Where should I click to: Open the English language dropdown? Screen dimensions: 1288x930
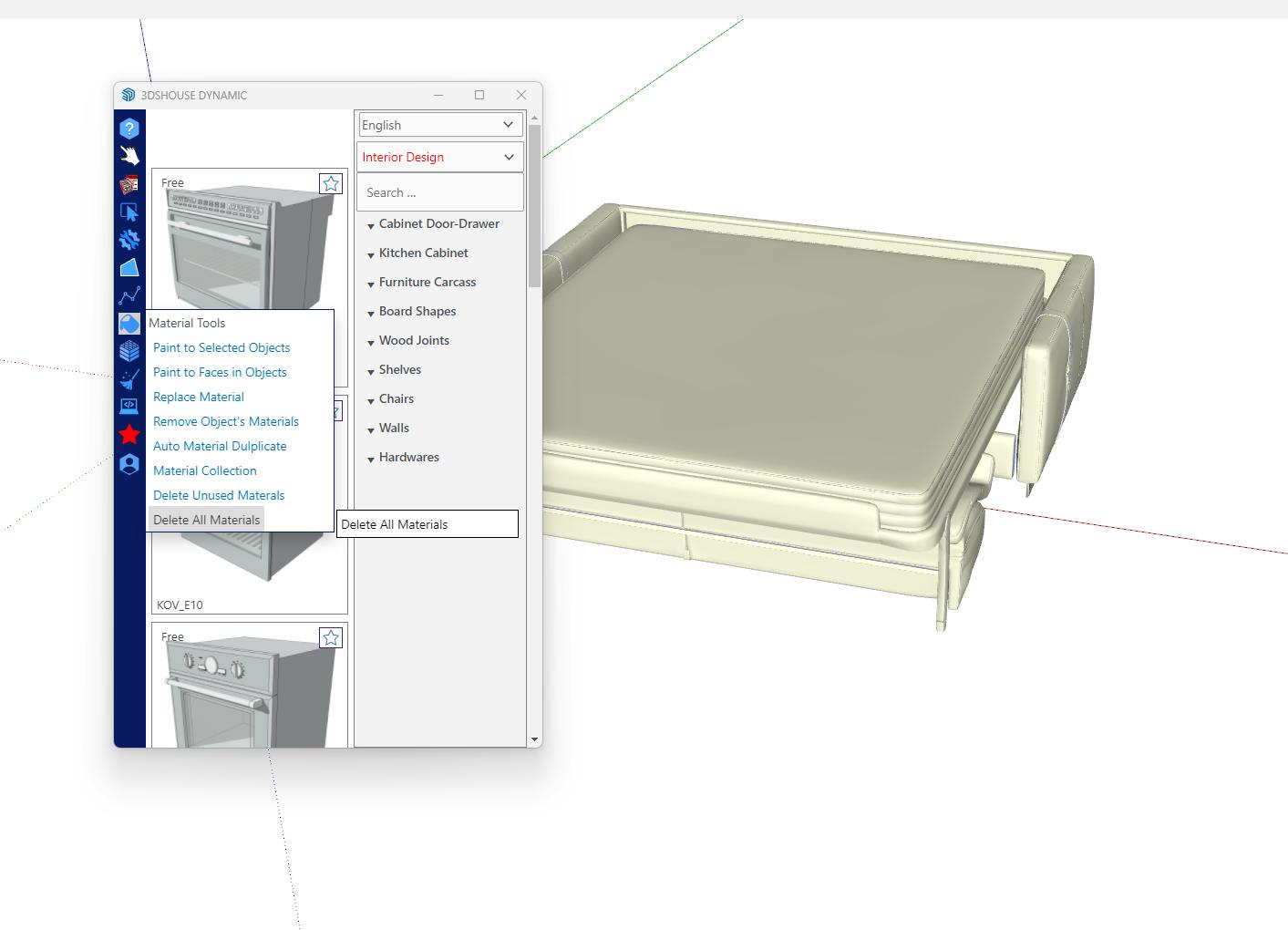pyautogui.click(x=439, y=125)
